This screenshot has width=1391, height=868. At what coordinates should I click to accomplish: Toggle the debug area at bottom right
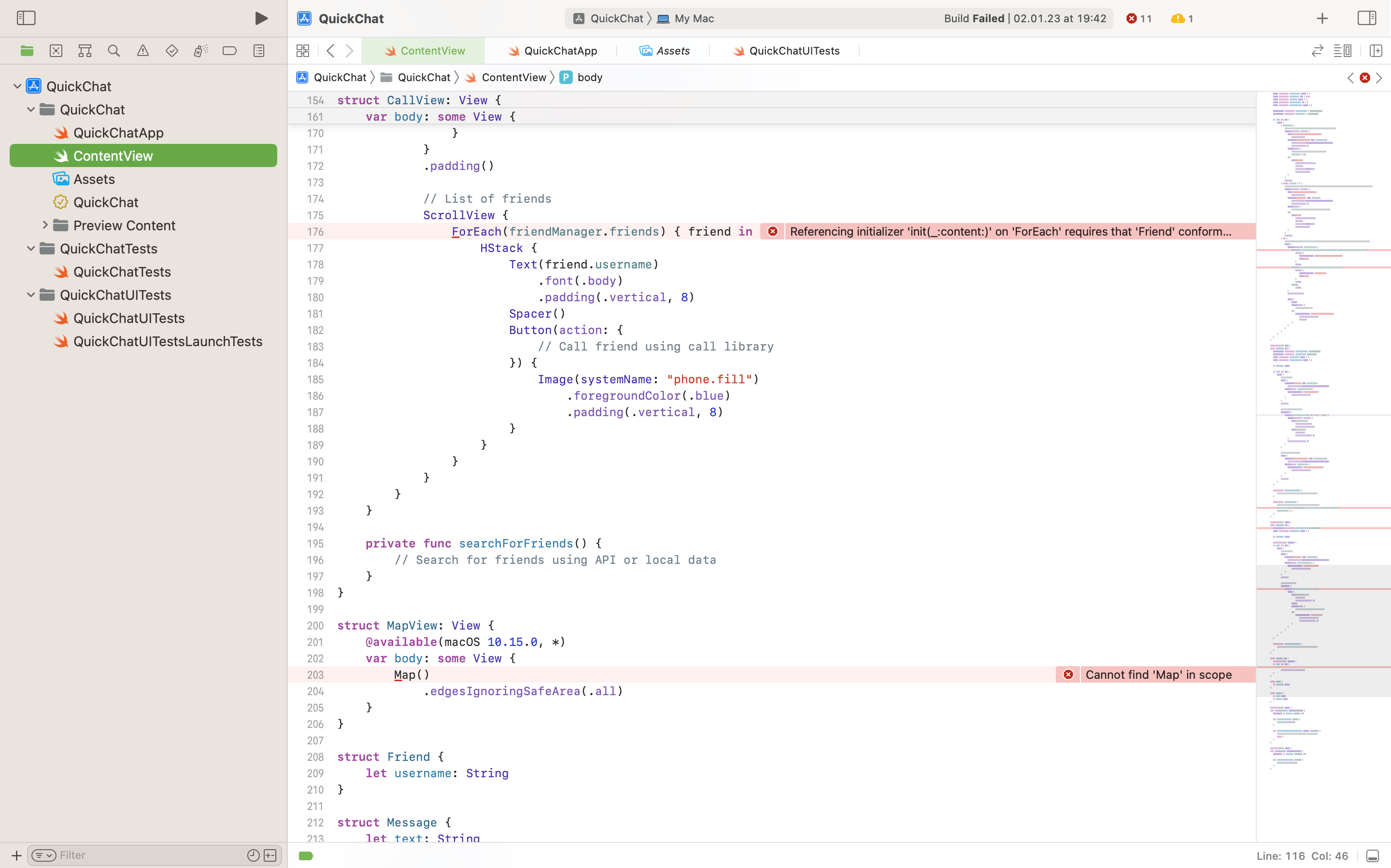[1373, 856]
